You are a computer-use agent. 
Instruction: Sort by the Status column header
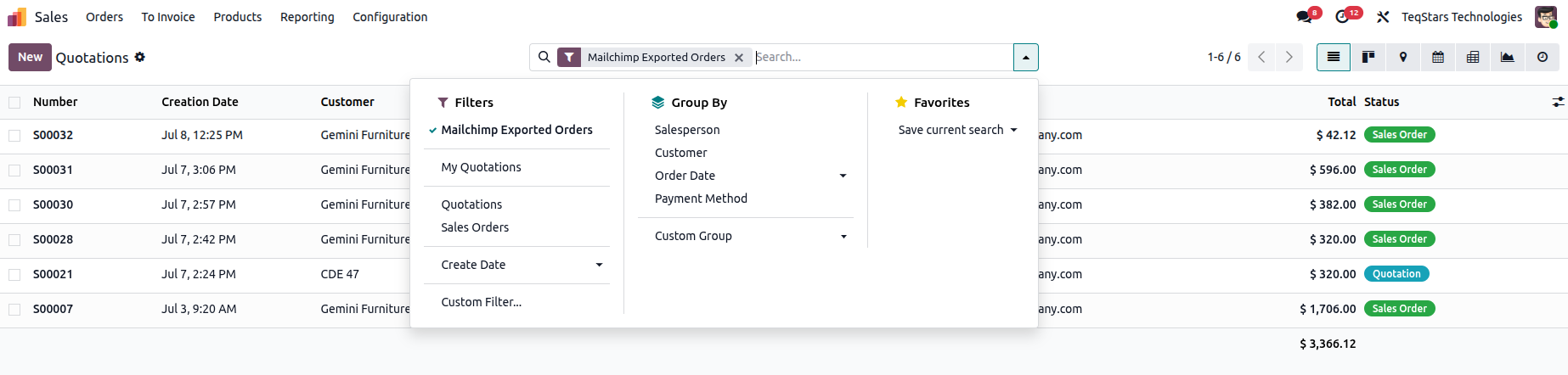pyautogui.click(x=1381, y=102)
